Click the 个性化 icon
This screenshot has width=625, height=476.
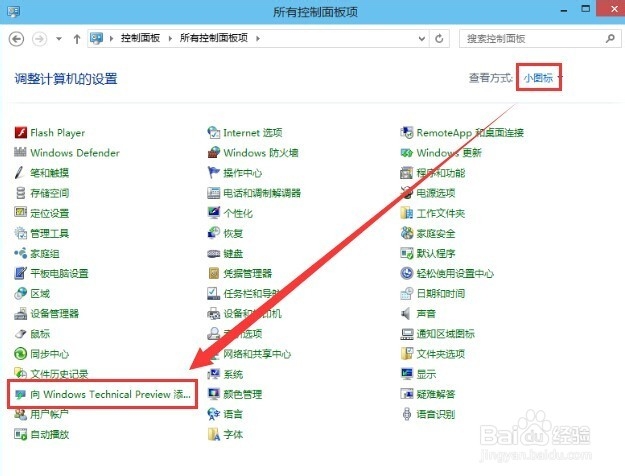214,213
